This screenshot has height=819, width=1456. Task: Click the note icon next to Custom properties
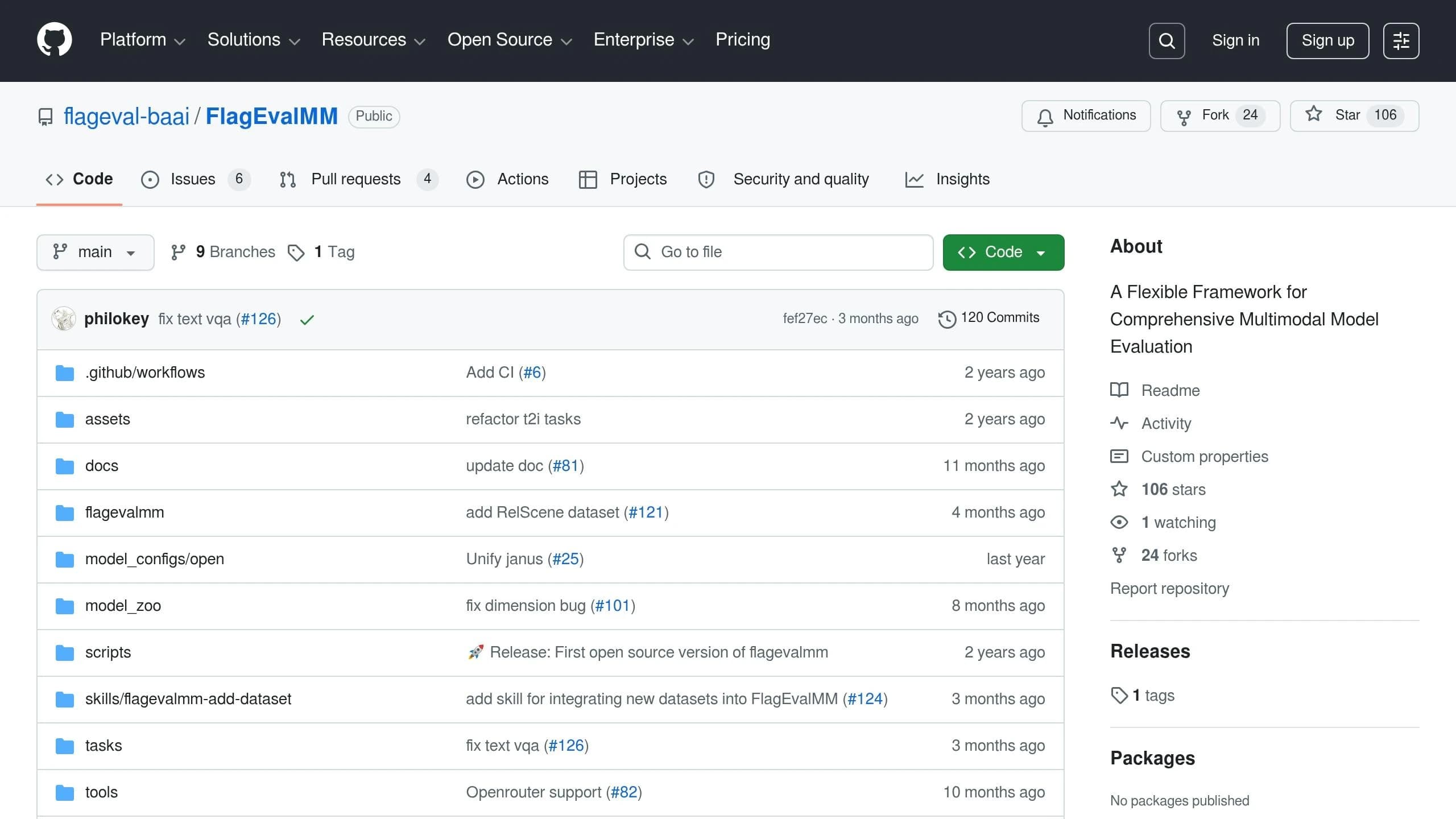click(x=1119, y=456)
